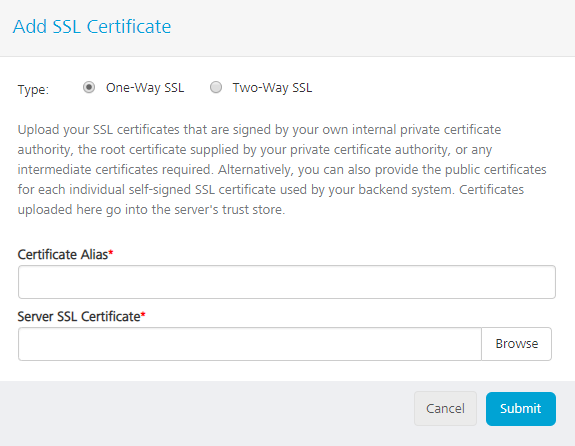Click the "One-Way SSL" label text
The height and width of the screenshot is (446, 575).
[145, 88]
